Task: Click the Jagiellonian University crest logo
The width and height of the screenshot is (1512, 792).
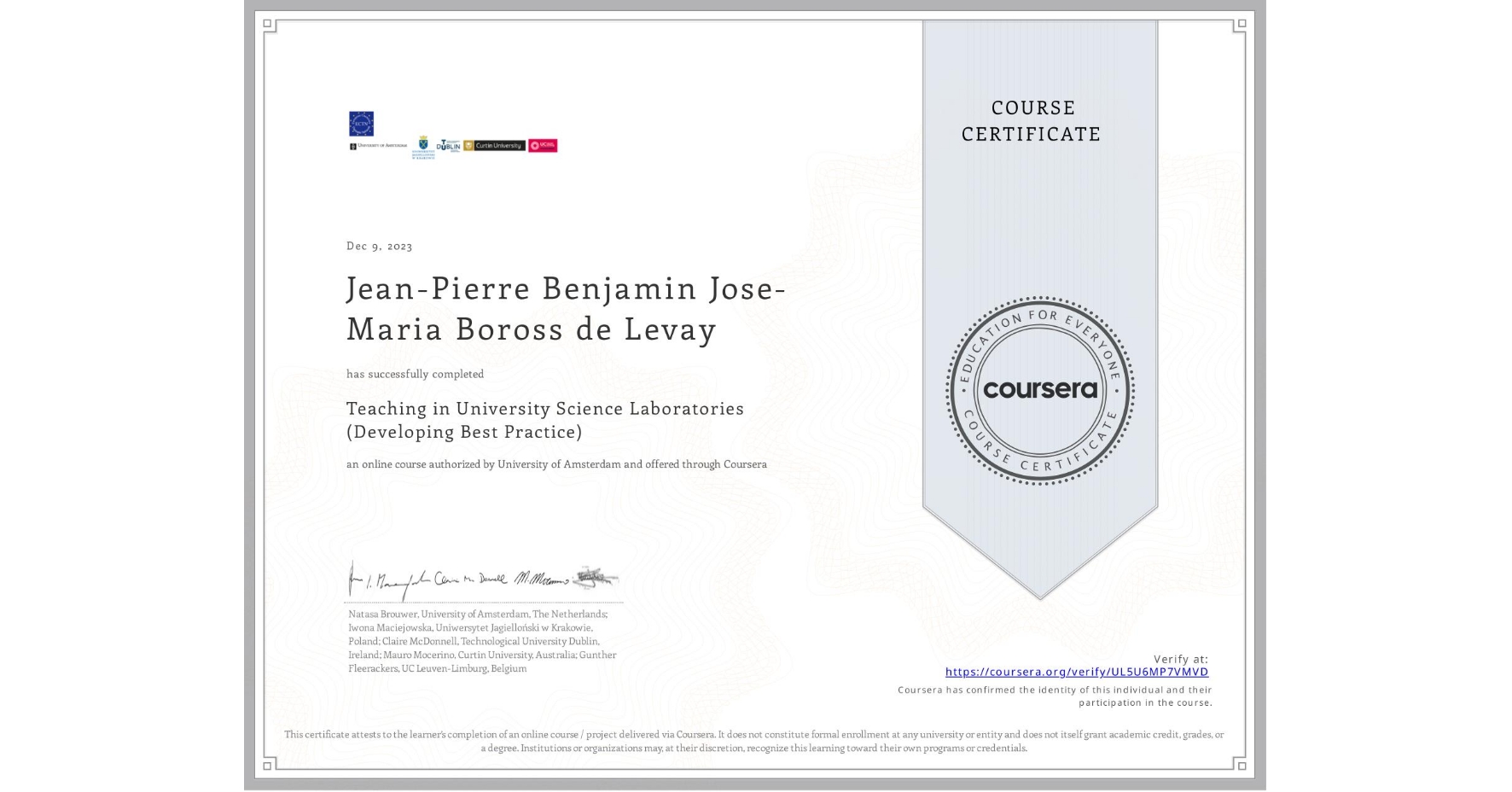Action: pos(422,147)
